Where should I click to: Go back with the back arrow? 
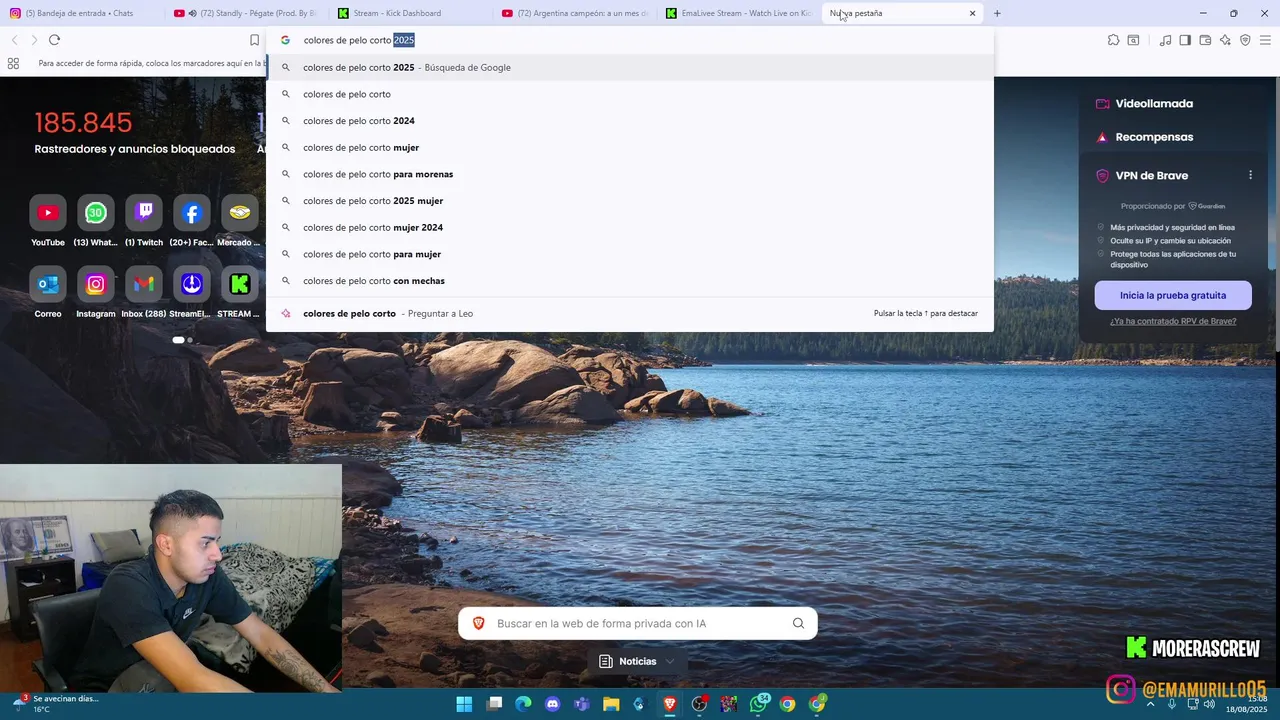pyautogui.click(x=14, y=40)
